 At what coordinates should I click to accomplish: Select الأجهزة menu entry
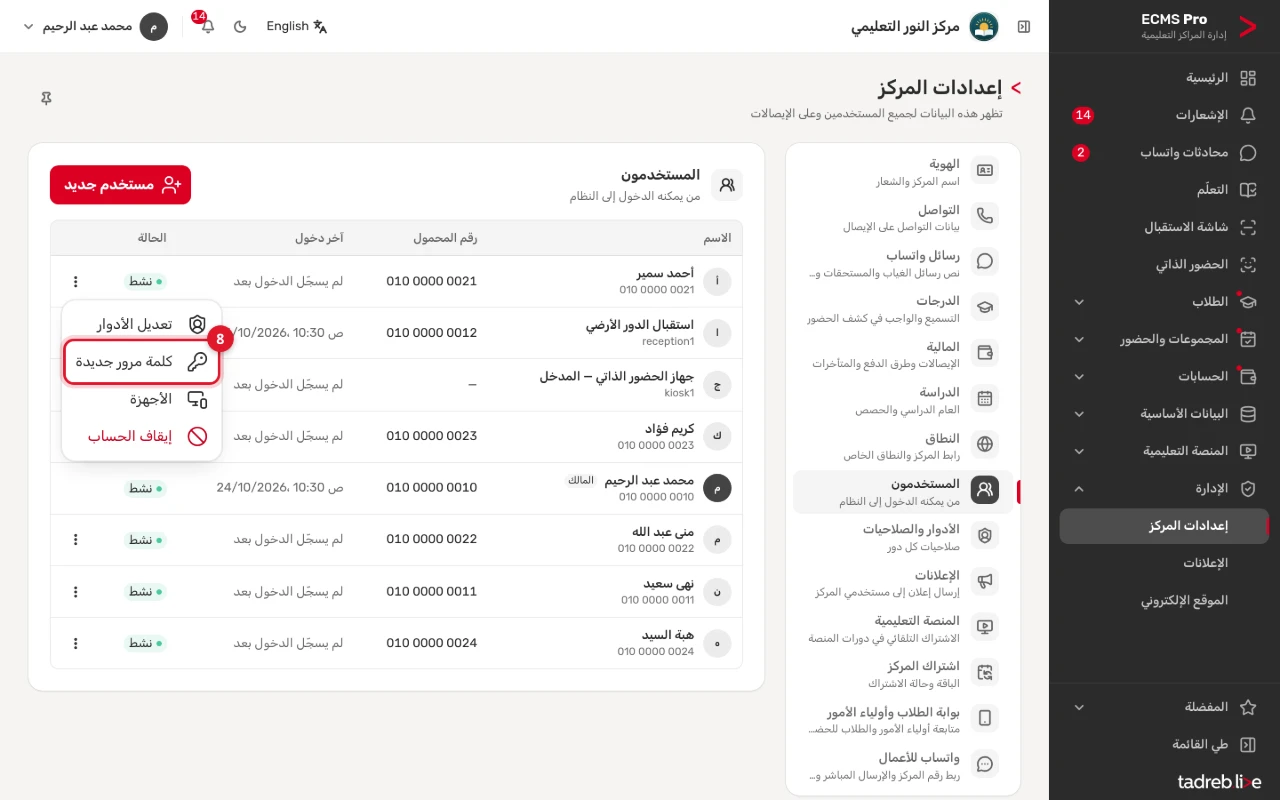pos(141,399)
